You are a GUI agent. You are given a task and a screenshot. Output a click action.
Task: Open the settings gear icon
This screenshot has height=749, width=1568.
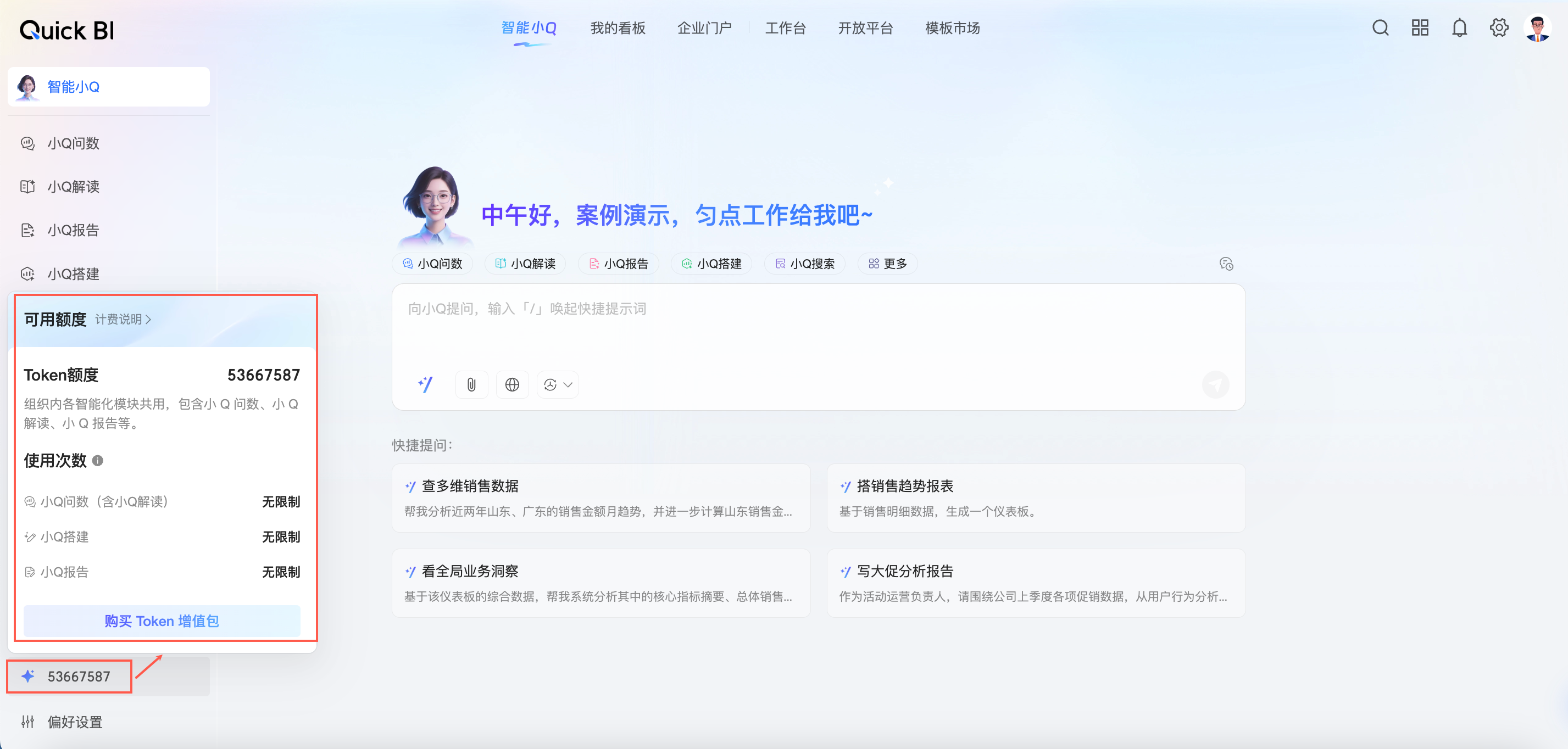pyautogui.click(x=1499, y=28)
